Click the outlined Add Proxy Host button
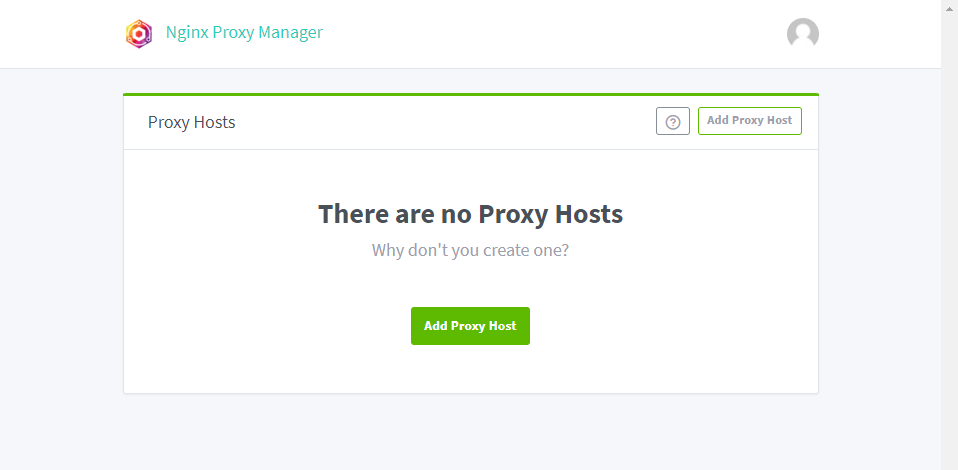The height and width of the screenshot is (470, 958). [x=750, y=121]
